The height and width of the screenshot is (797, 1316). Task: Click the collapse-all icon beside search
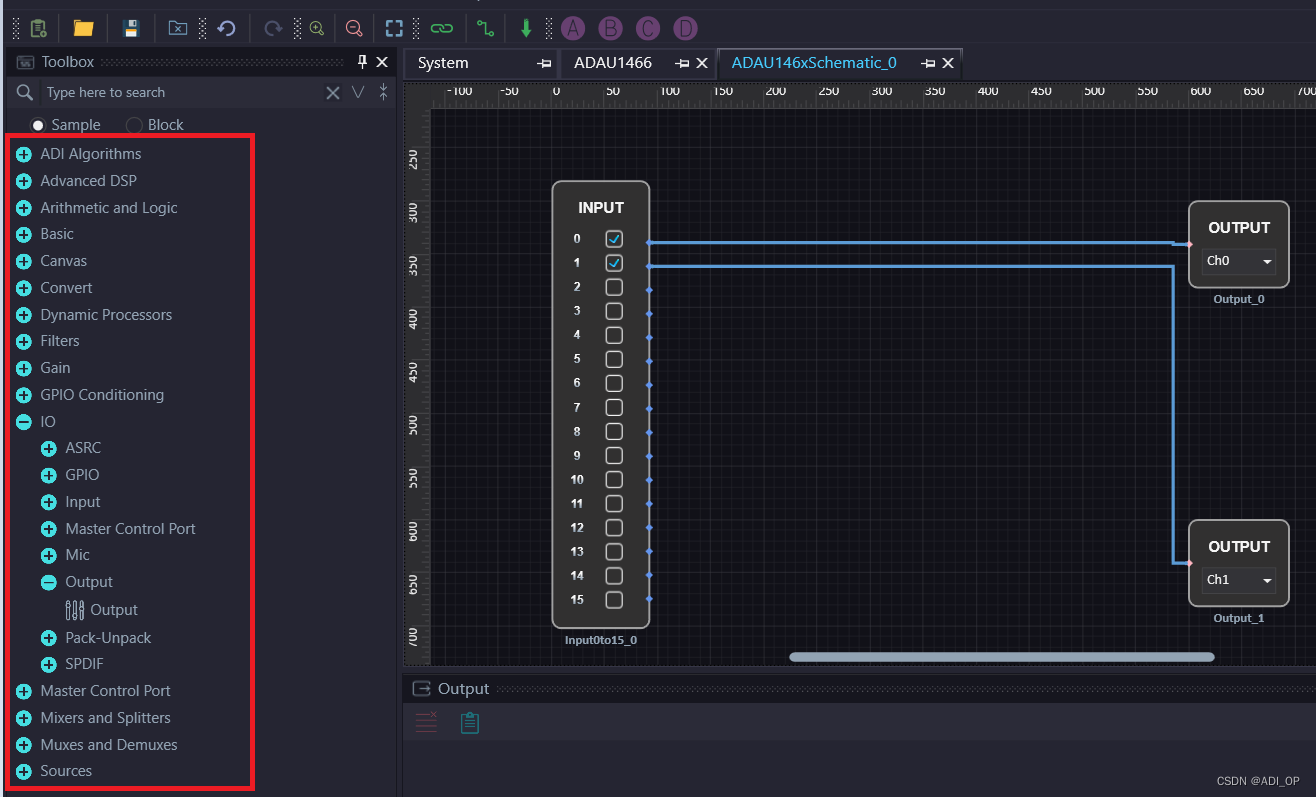pos(383,92)
